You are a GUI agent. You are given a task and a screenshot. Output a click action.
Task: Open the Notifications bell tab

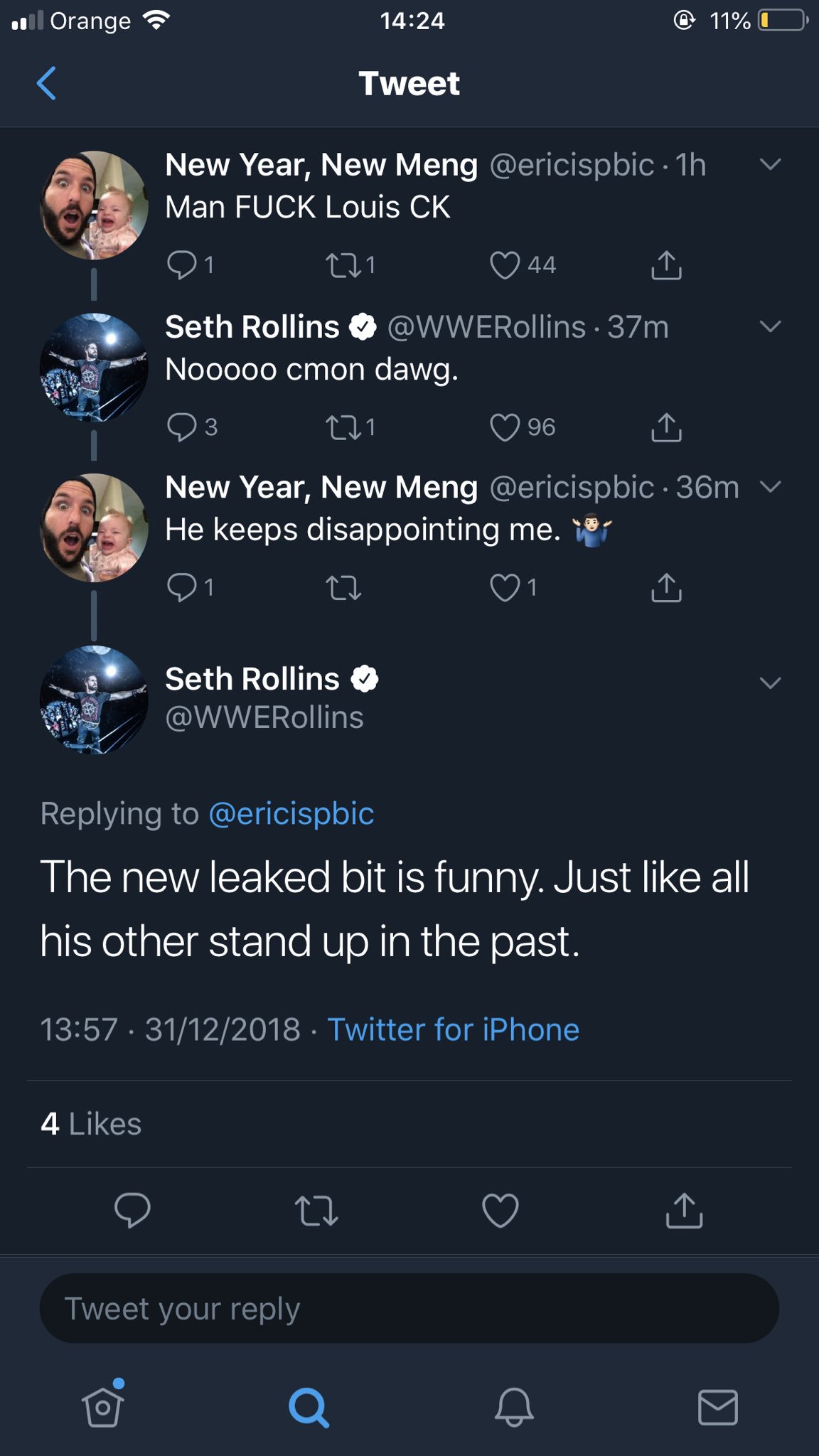513,1406
